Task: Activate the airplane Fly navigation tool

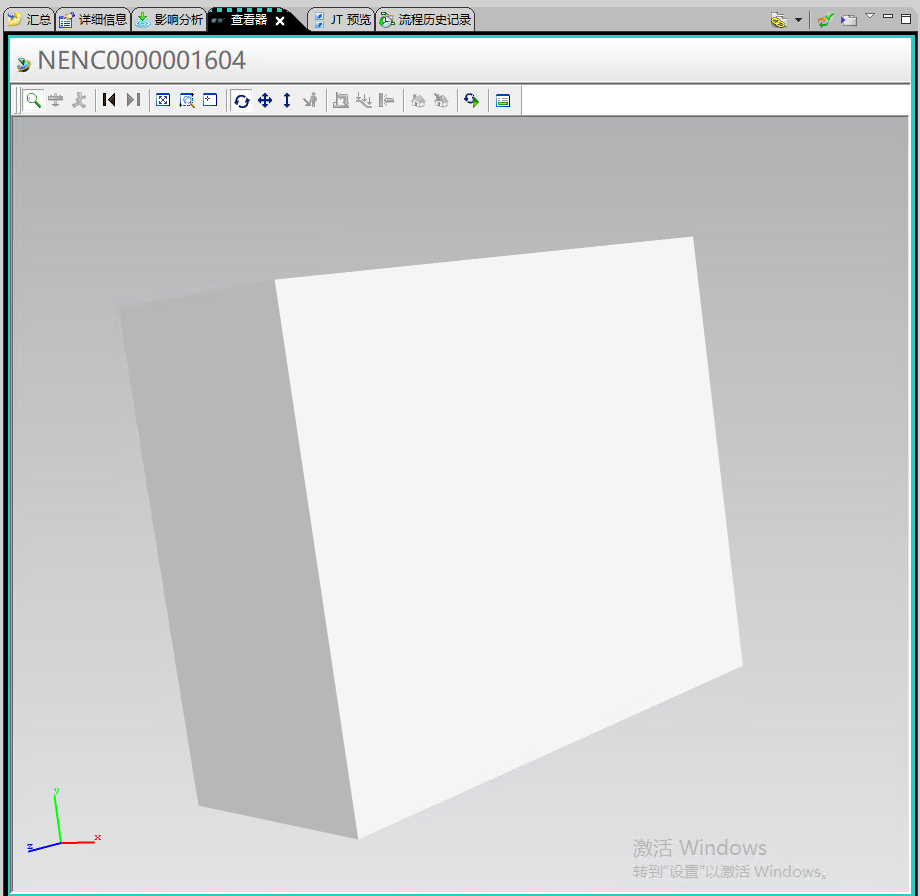Action: coord(56,100)
